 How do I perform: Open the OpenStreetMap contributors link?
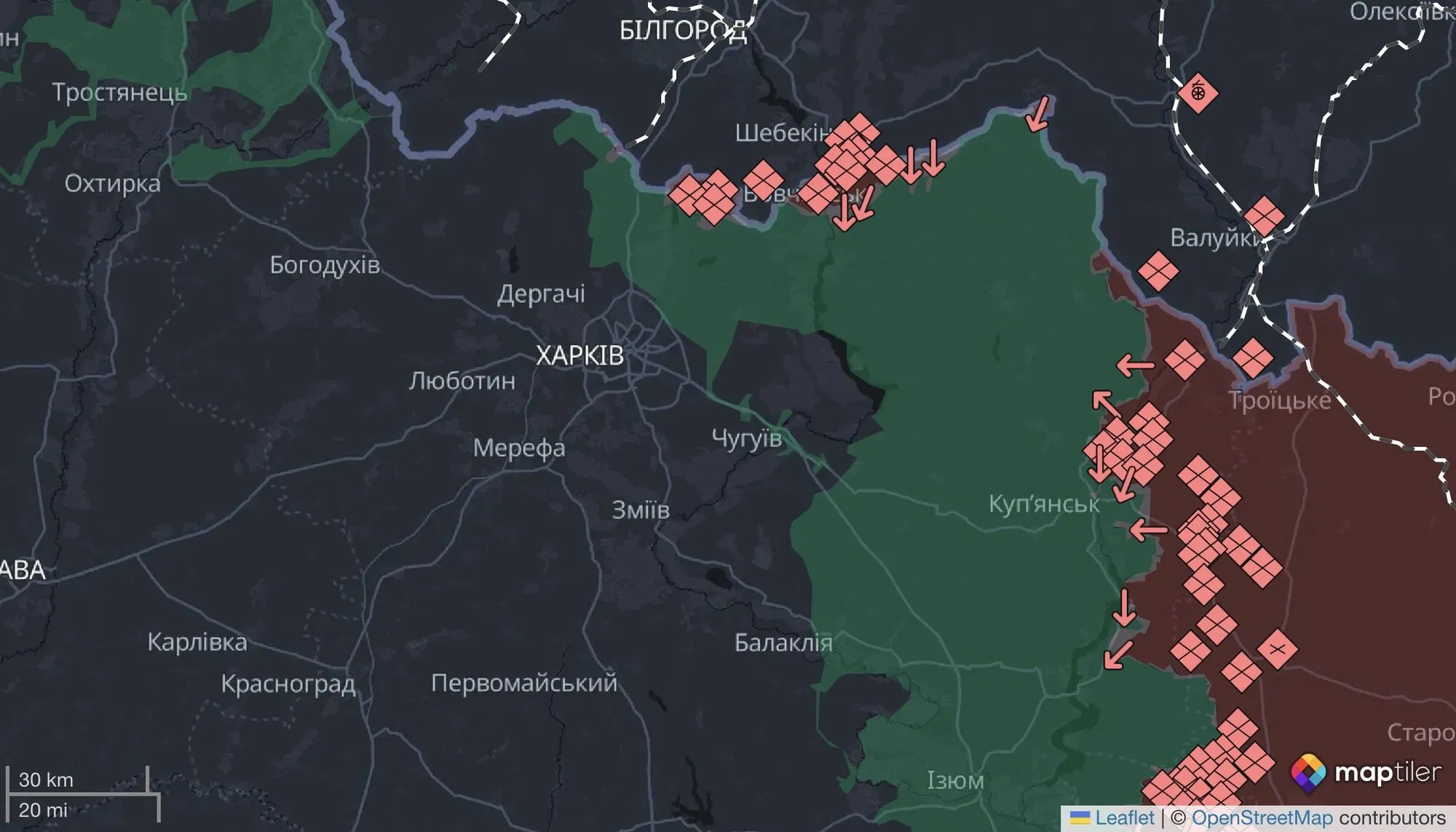pyautogui.click(x=1318, y=818)
